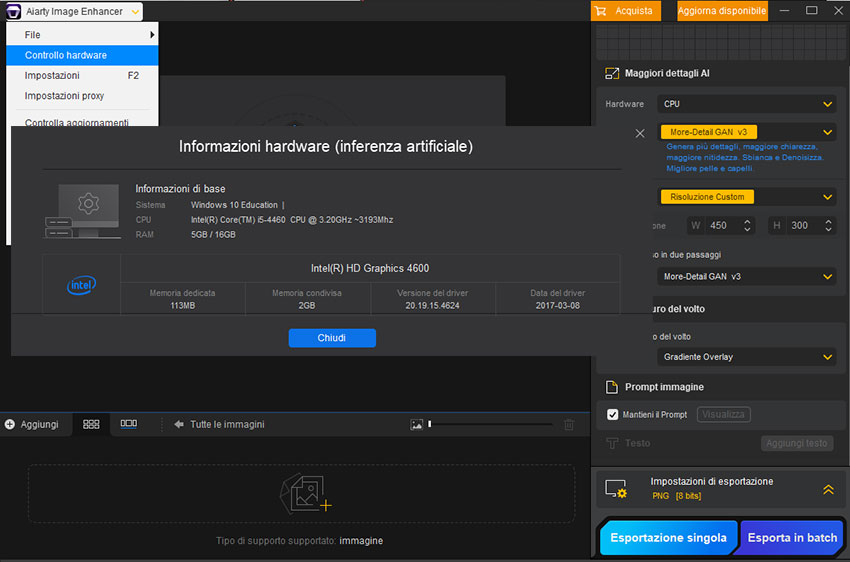The image size is (850, 562).
Task: Click Tutte le immagini label
Action: tap(227, 424)
